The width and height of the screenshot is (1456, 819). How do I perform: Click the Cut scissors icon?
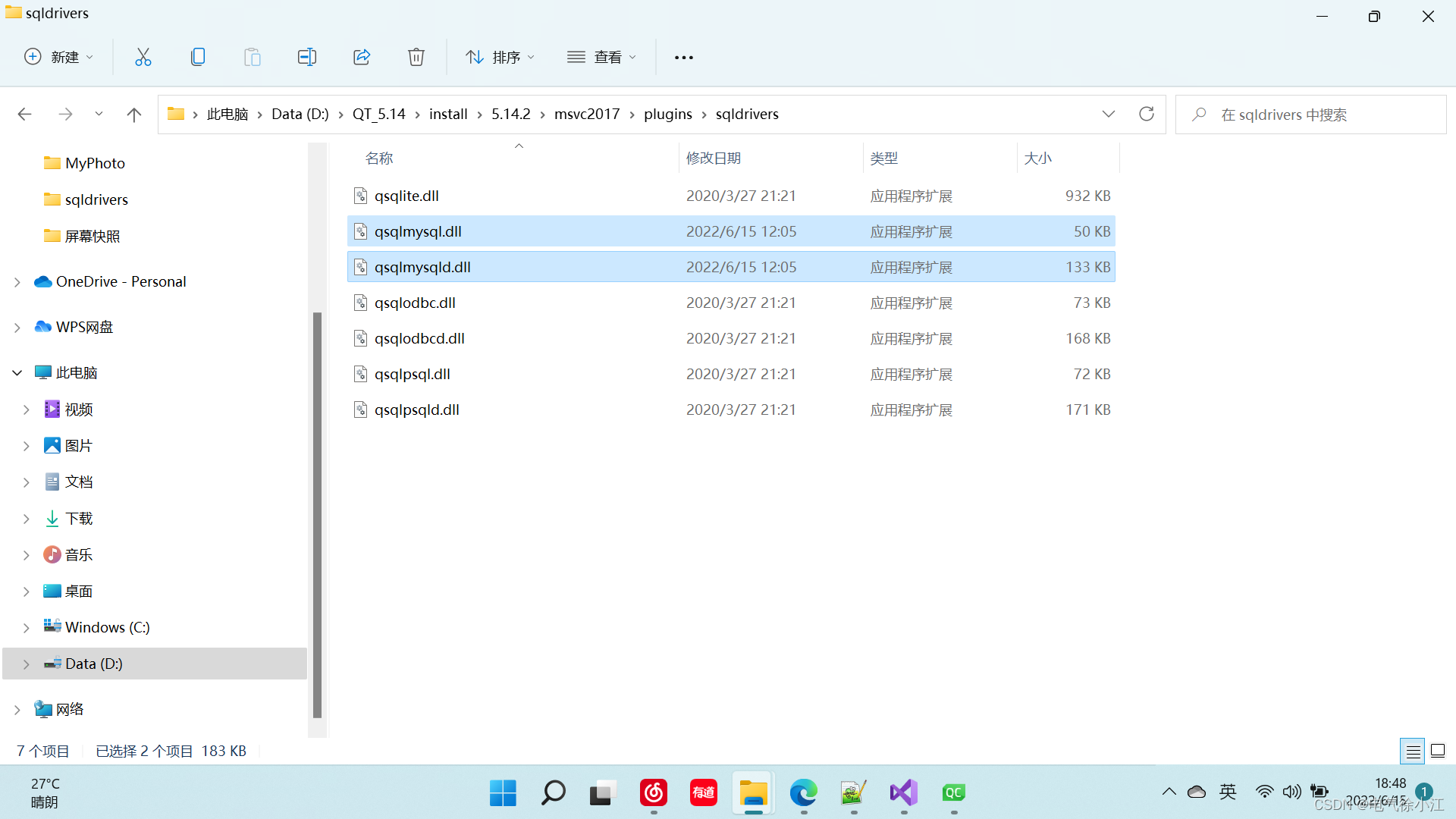143,57
